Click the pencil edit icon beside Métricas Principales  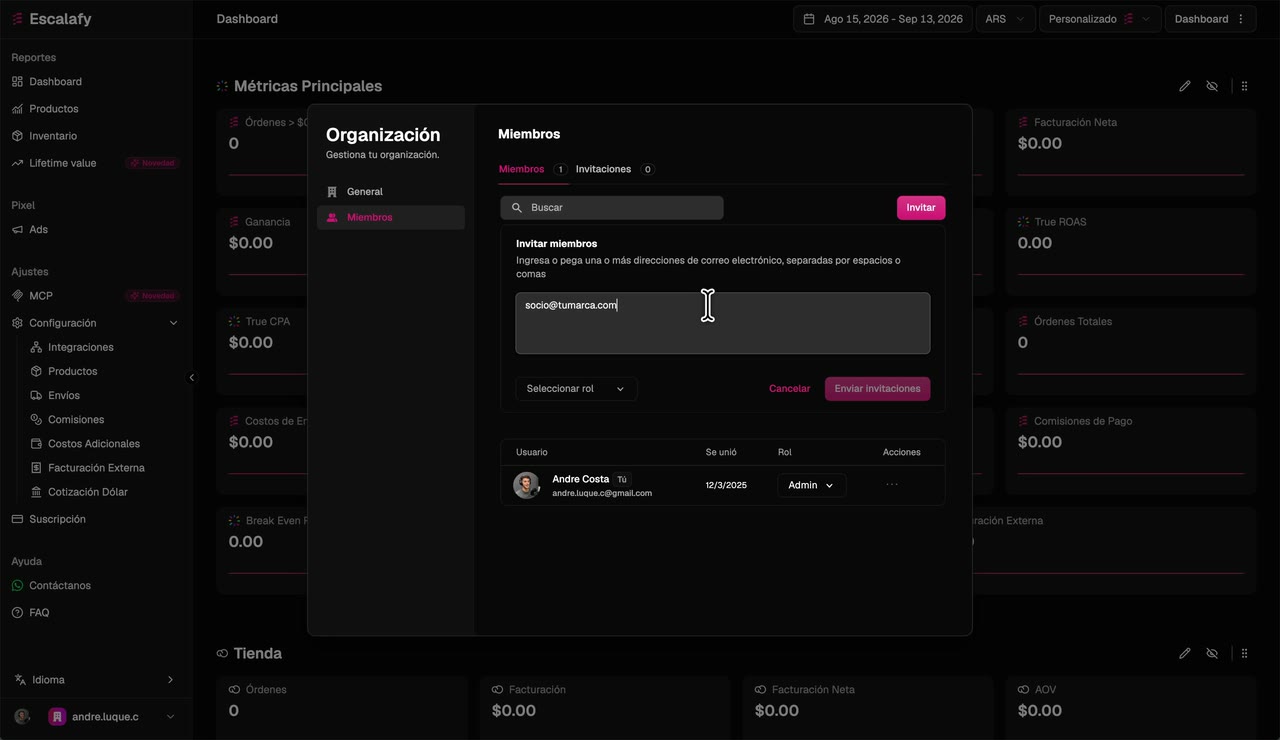pos(1185,87)
